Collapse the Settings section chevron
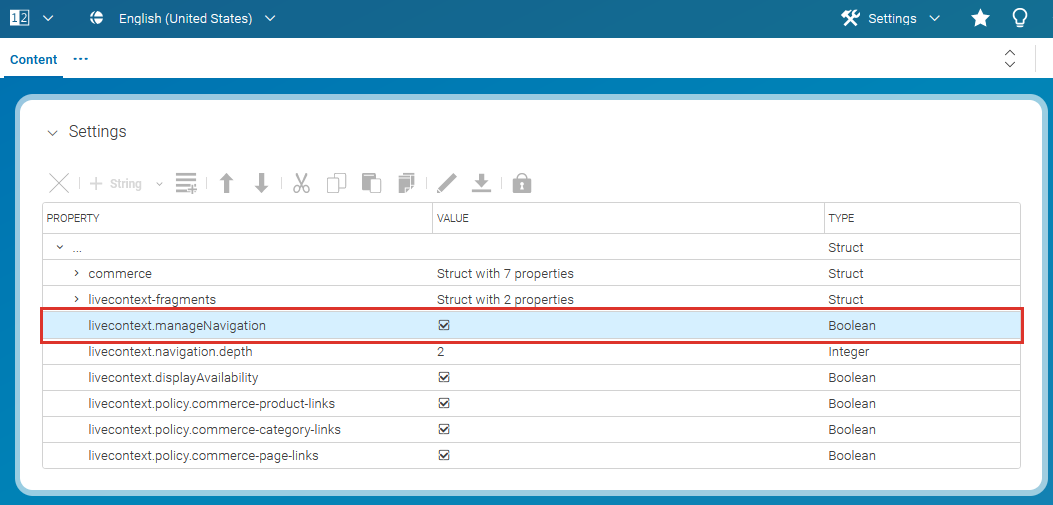1053x505 pixels. (52, 133)
